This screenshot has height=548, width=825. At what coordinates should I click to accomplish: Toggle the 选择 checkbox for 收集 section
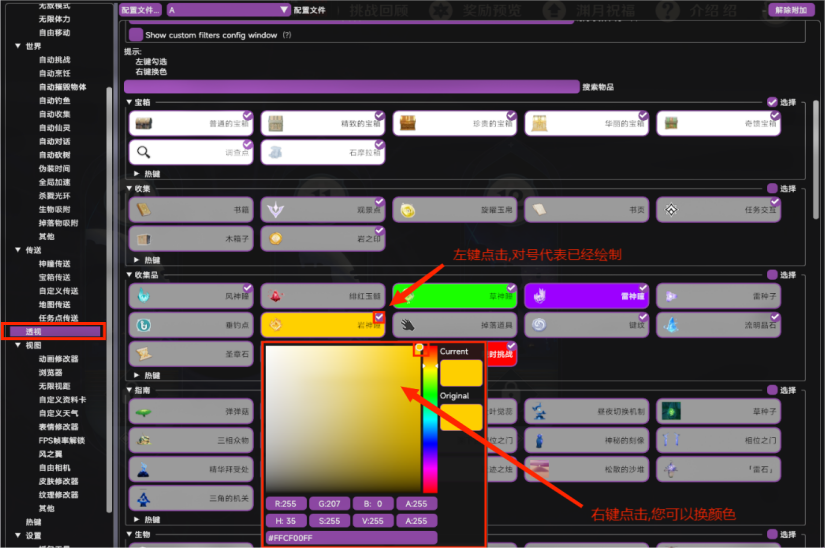click(772, 188)
